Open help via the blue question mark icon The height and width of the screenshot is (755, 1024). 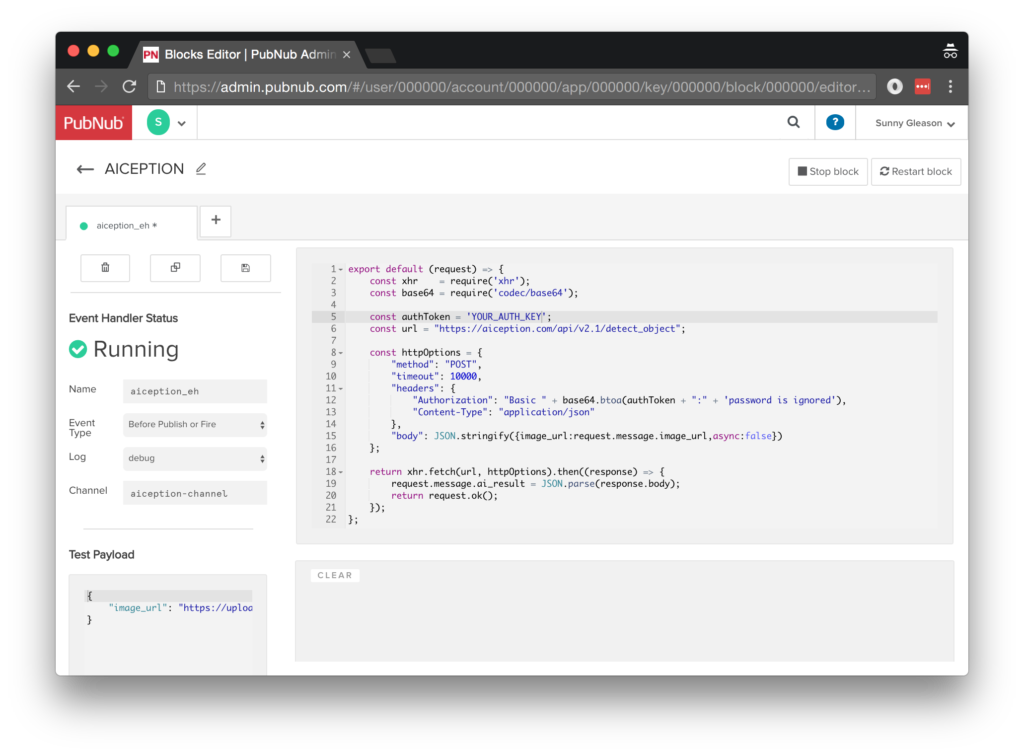[x=835, y=123]
